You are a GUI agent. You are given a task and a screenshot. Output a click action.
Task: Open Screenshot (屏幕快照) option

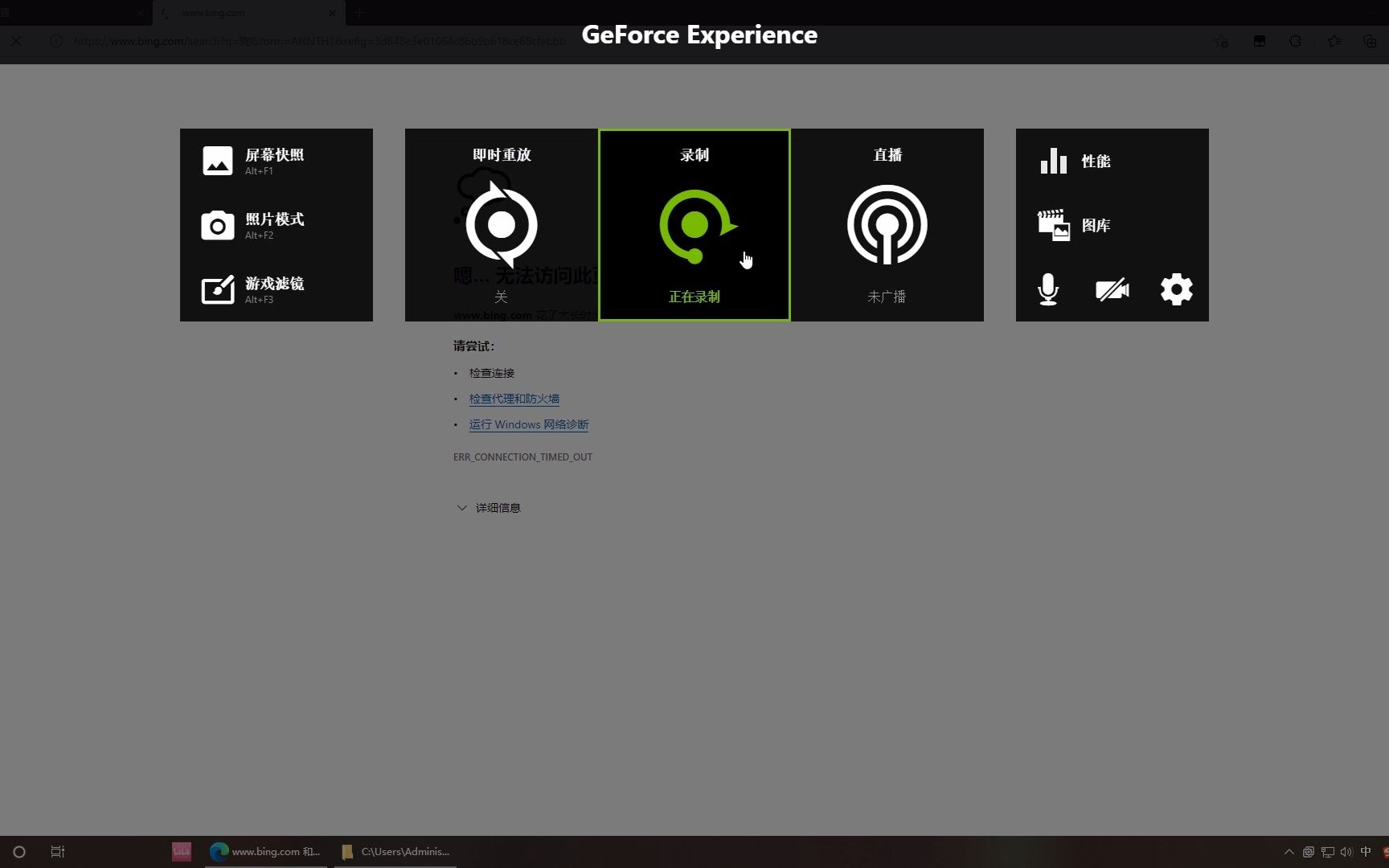[276, 161]
